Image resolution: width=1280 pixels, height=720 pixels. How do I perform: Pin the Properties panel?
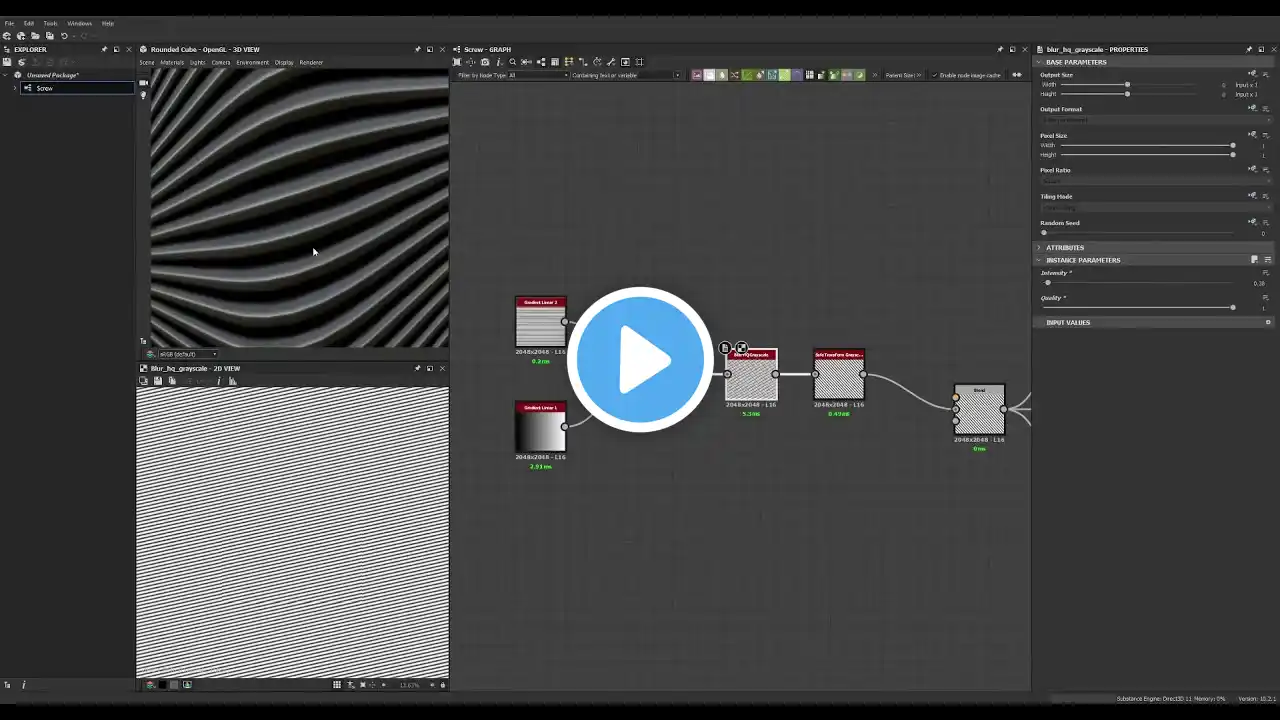pos(1249,49)
